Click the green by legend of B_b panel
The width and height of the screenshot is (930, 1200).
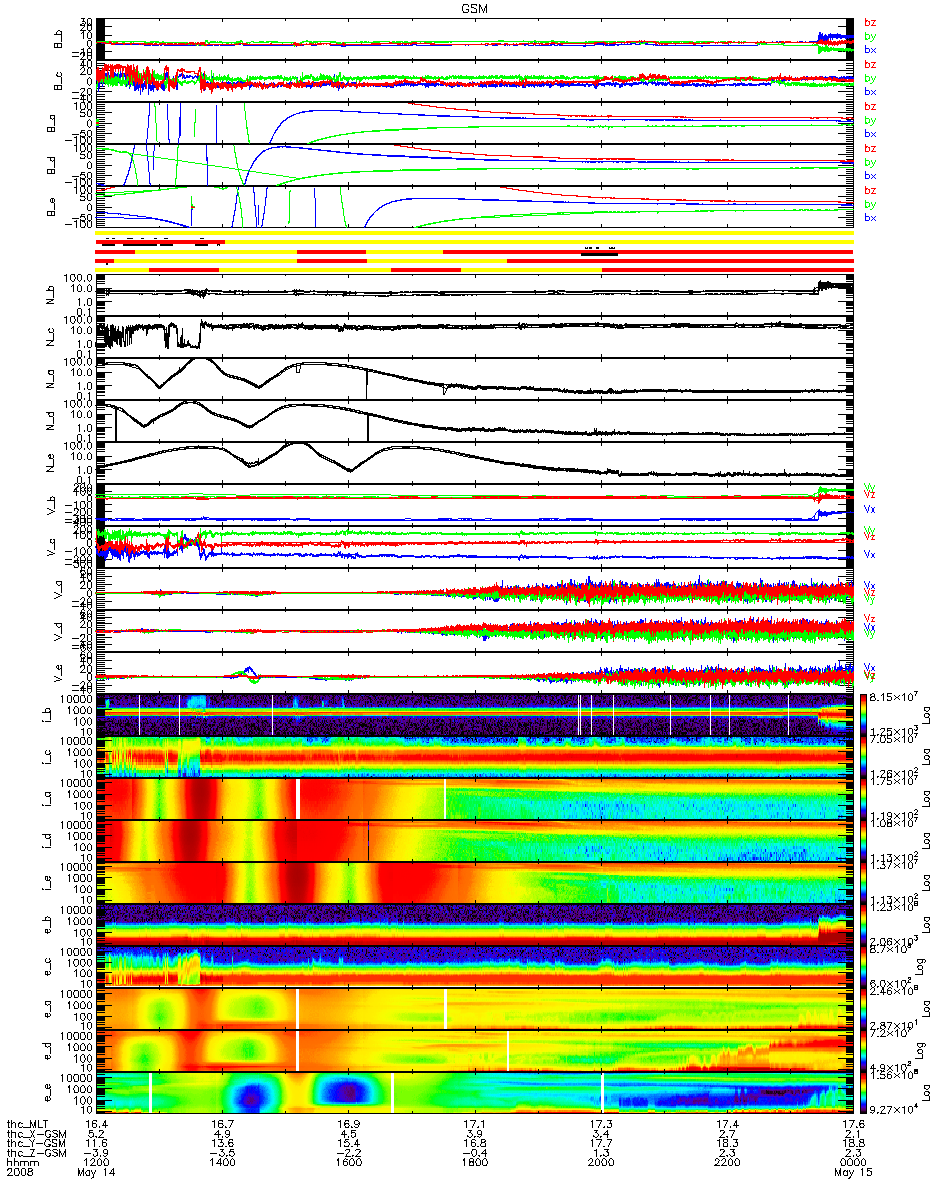870,36
